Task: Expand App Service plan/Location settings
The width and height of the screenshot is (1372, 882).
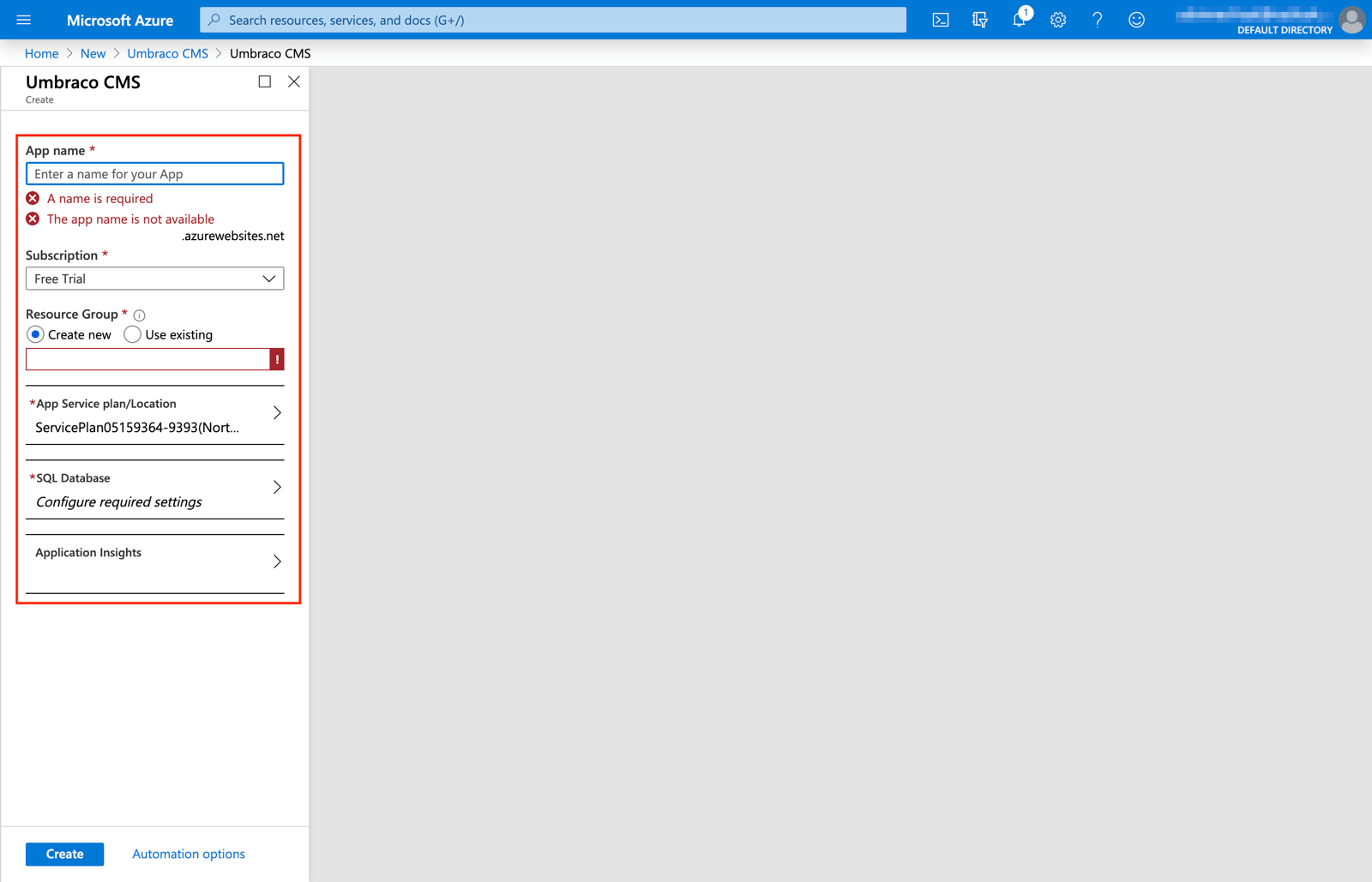Action: (x=155, y=415)
